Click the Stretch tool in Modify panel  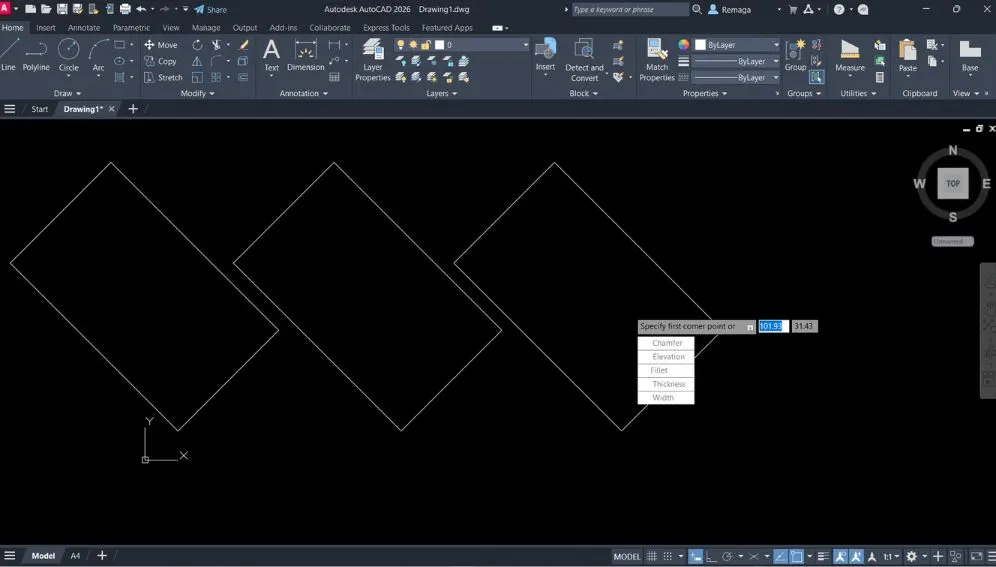click(x=163, y=77)
